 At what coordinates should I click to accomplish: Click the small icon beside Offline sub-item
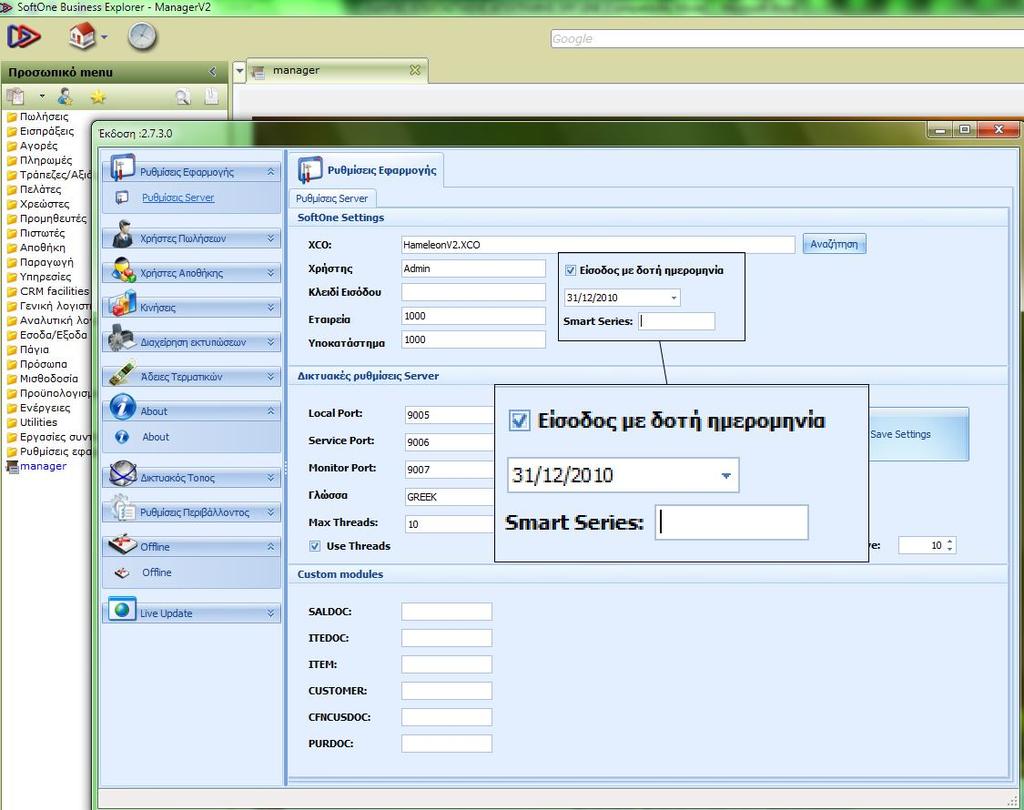click(x=122, y=573)
